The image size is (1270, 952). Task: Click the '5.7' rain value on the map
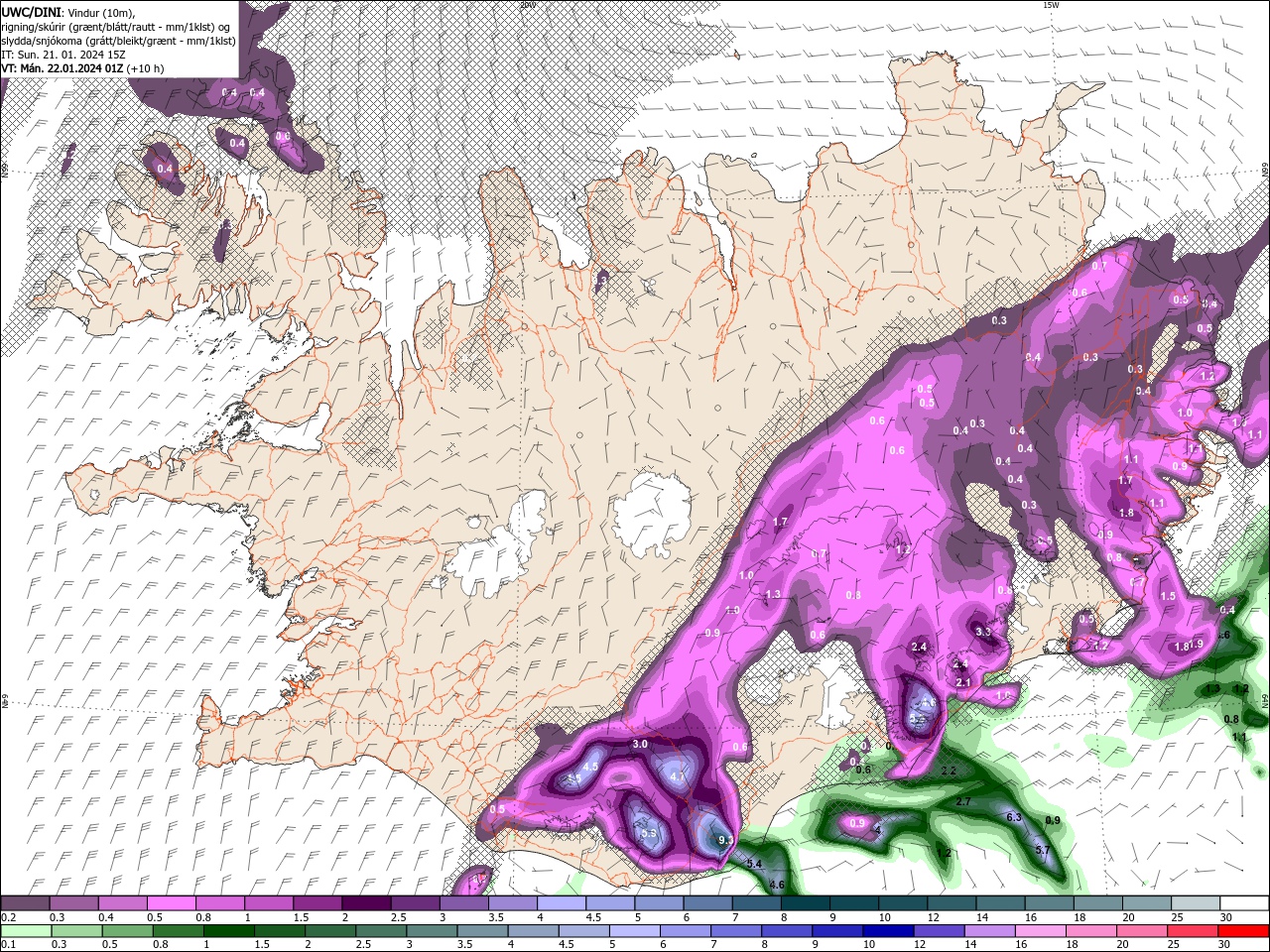(1042, 850)
